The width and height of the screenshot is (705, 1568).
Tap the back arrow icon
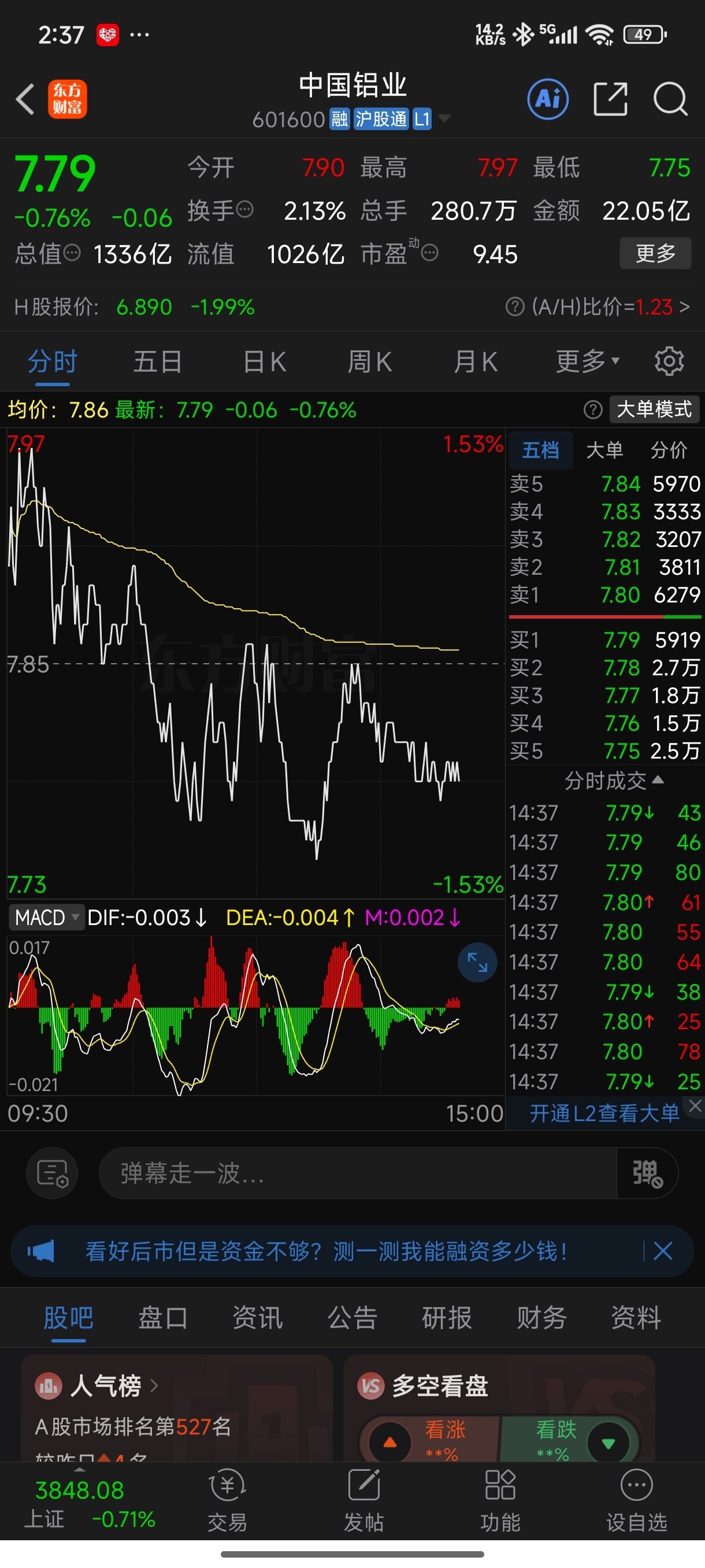tap(25, 99)
